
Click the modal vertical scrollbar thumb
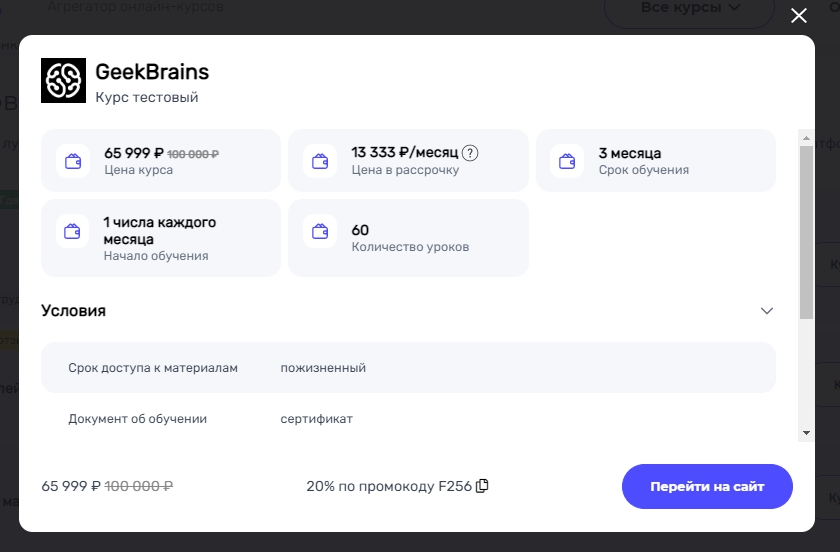tap(806, 230)
